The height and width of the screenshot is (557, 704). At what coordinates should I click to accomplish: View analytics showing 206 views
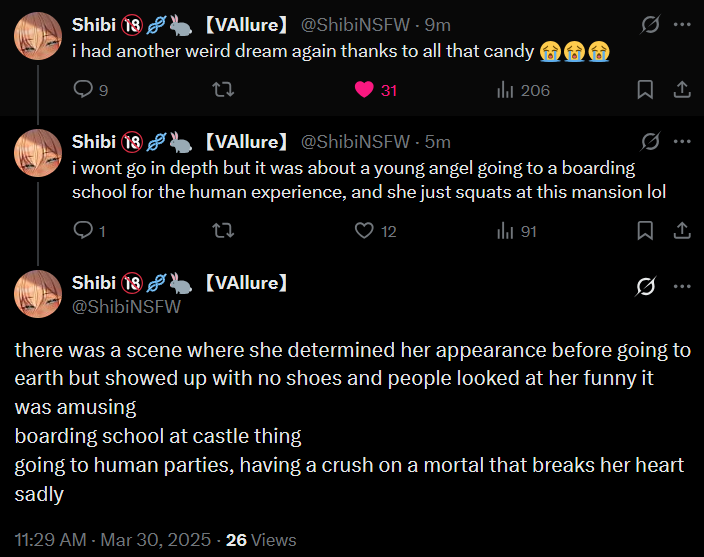(506, 90)
